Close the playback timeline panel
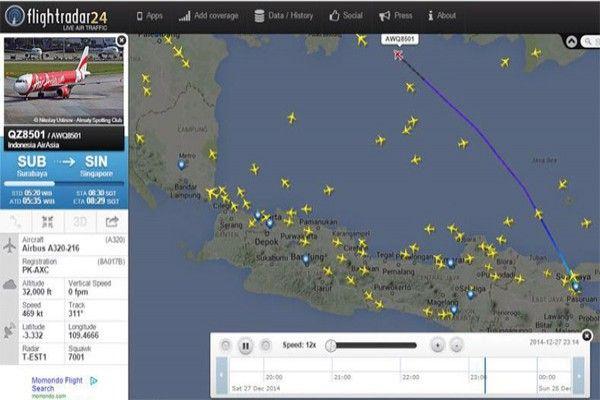 [x=586, y=336]
